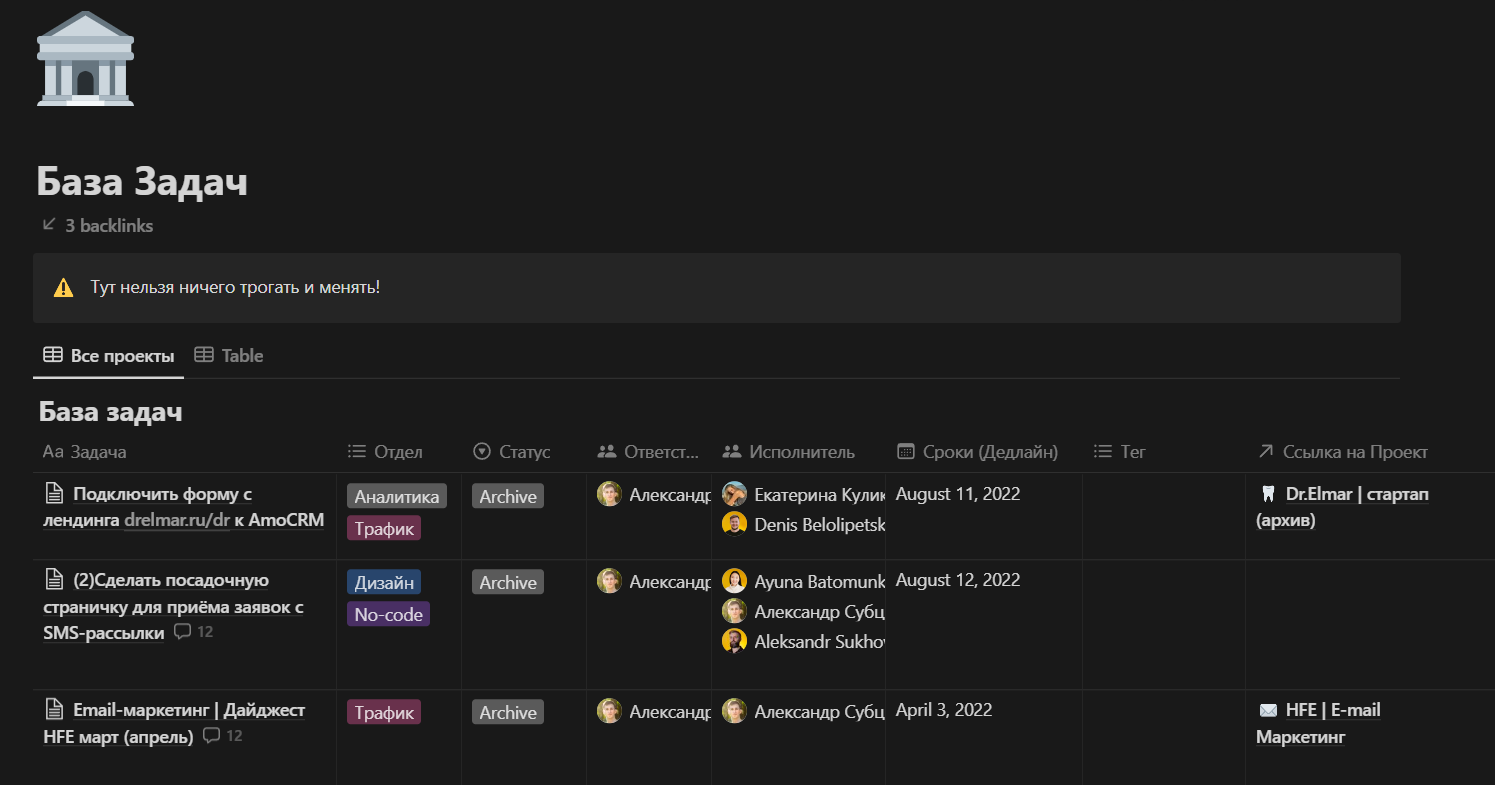Open the Отдел column header menu
The height and width of the screenshot is (785, 1495).
click(385, 452)
